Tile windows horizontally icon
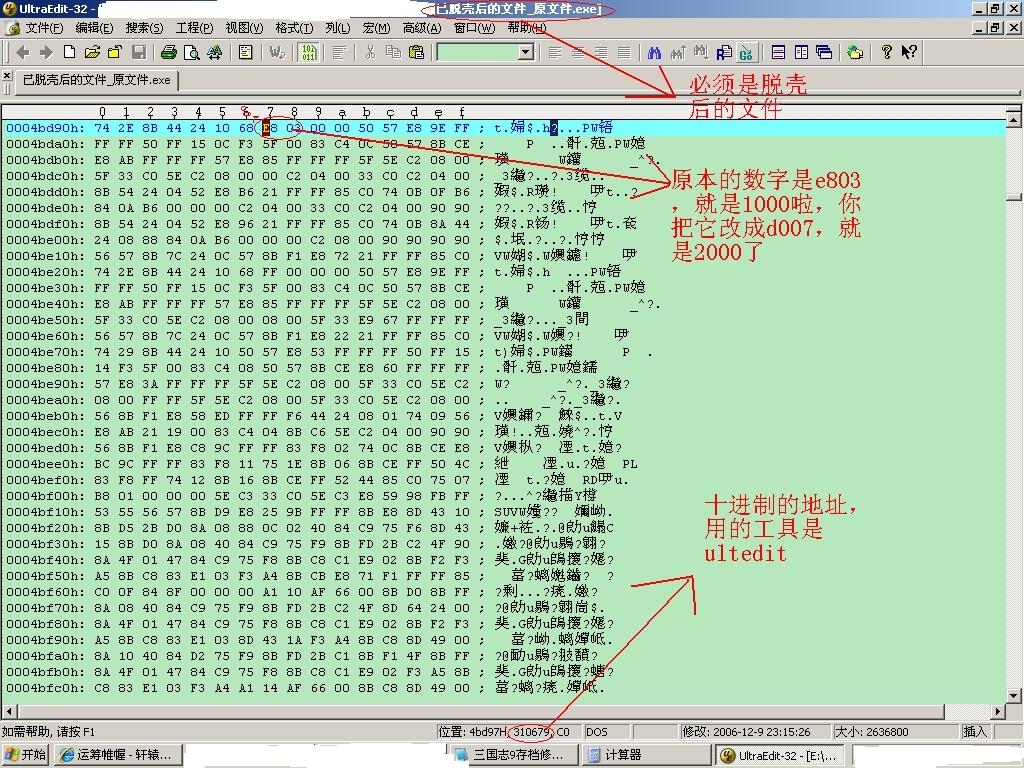This screenshot has height=768, width=1024. tap(778, 52)
